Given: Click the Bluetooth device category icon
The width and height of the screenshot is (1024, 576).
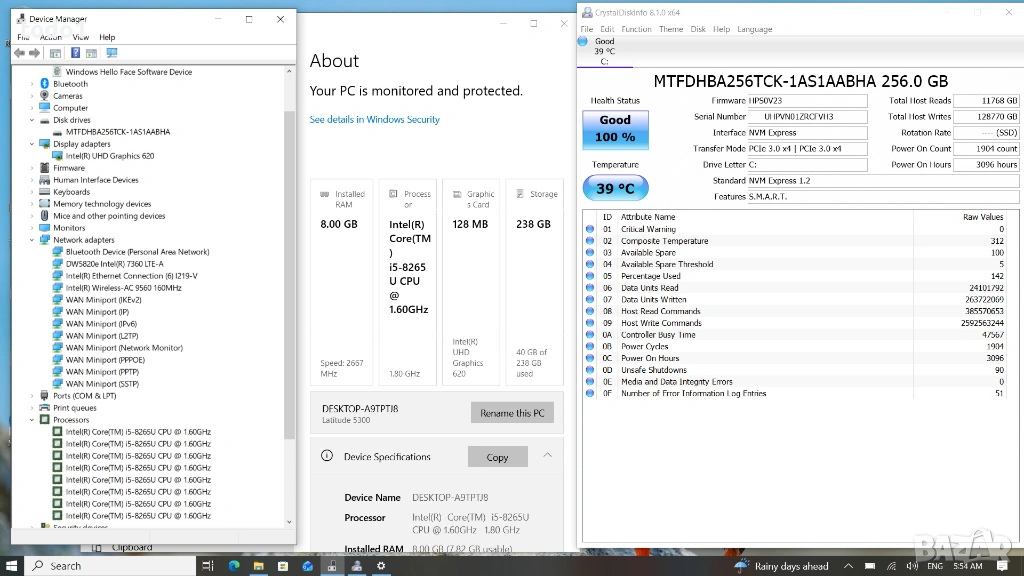Looking at the screenshot, I should [x=45, y=84].
